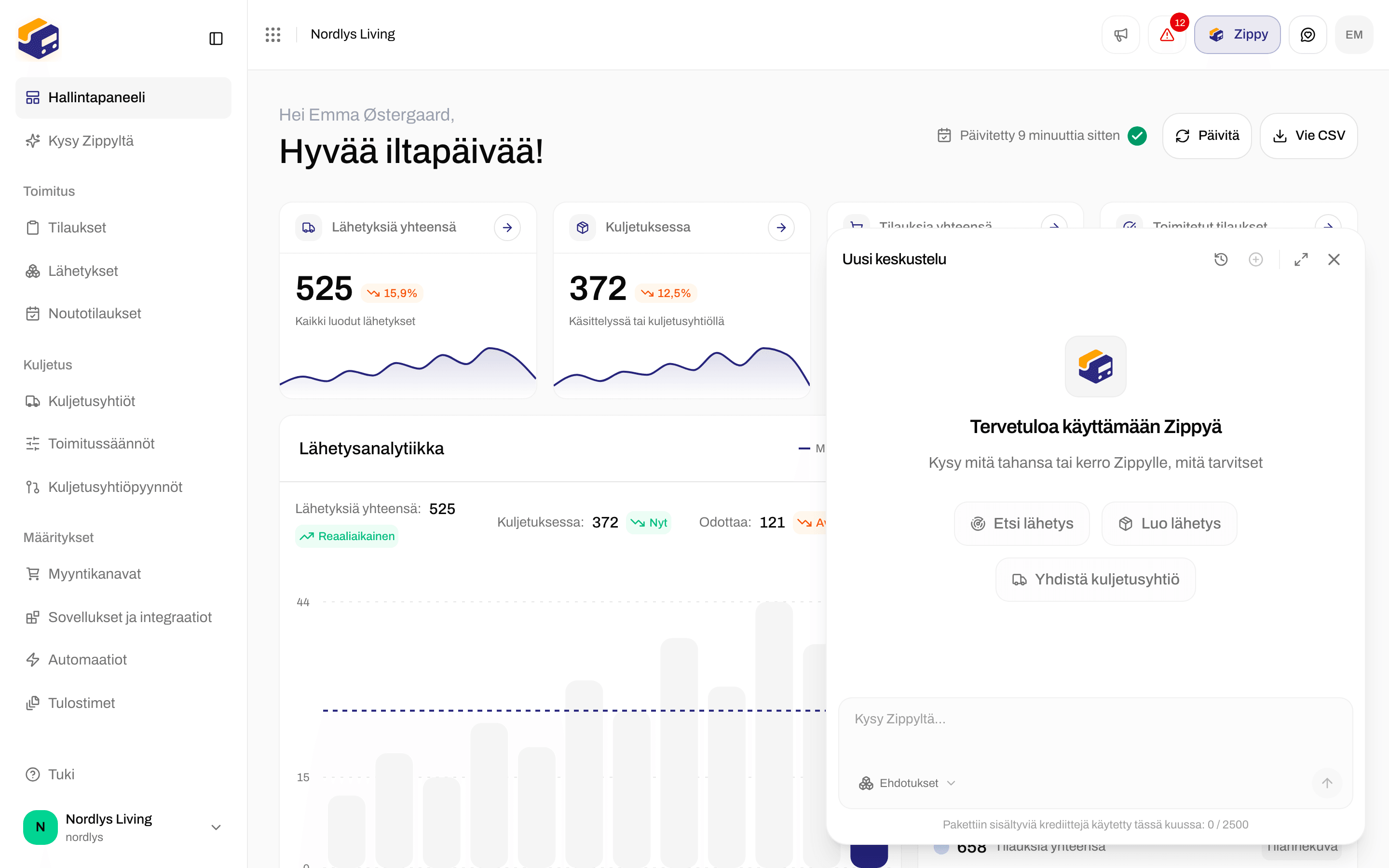The image size is (1389, 868).
Task: Choose the Yhdistä kuljetusyhtiö suggestion
Action: point(1095,580)
